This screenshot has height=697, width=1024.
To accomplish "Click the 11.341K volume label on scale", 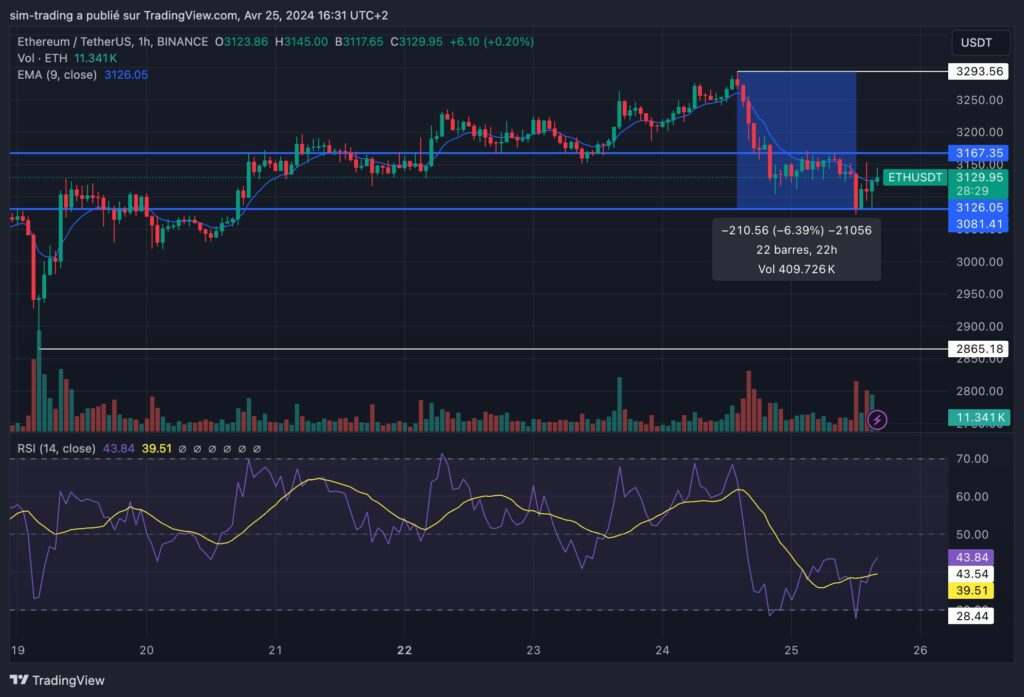I will 978,417.
